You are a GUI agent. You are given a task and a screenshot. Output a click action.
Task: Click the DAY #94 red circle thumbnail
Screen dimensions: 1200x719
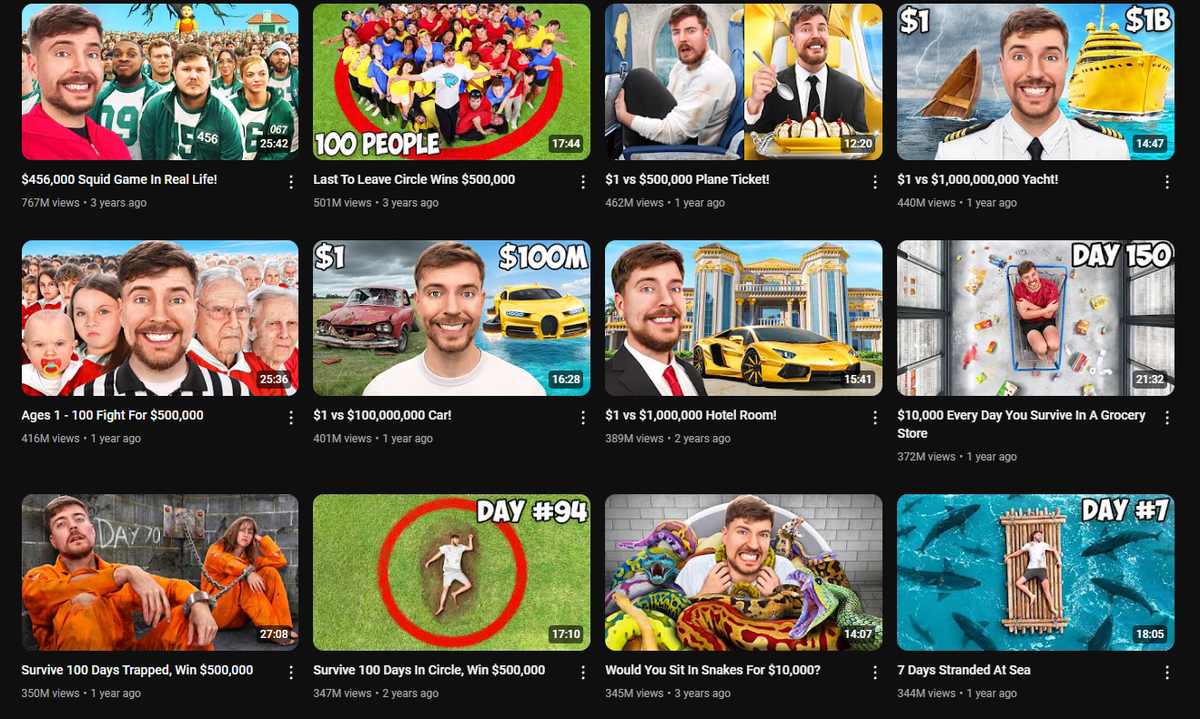451,572
